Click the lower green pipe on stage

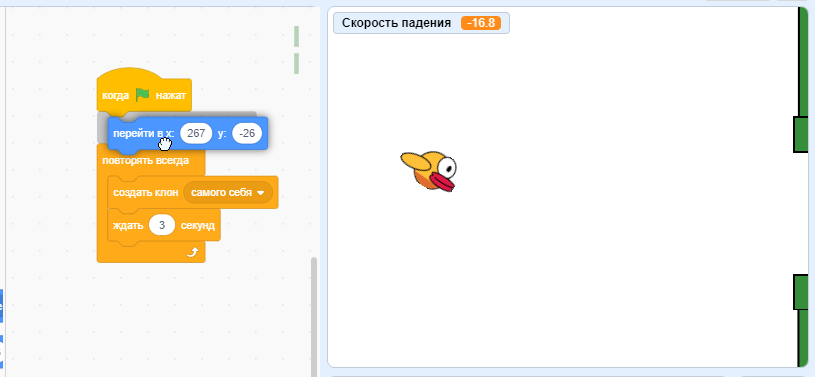click(804, 321)
